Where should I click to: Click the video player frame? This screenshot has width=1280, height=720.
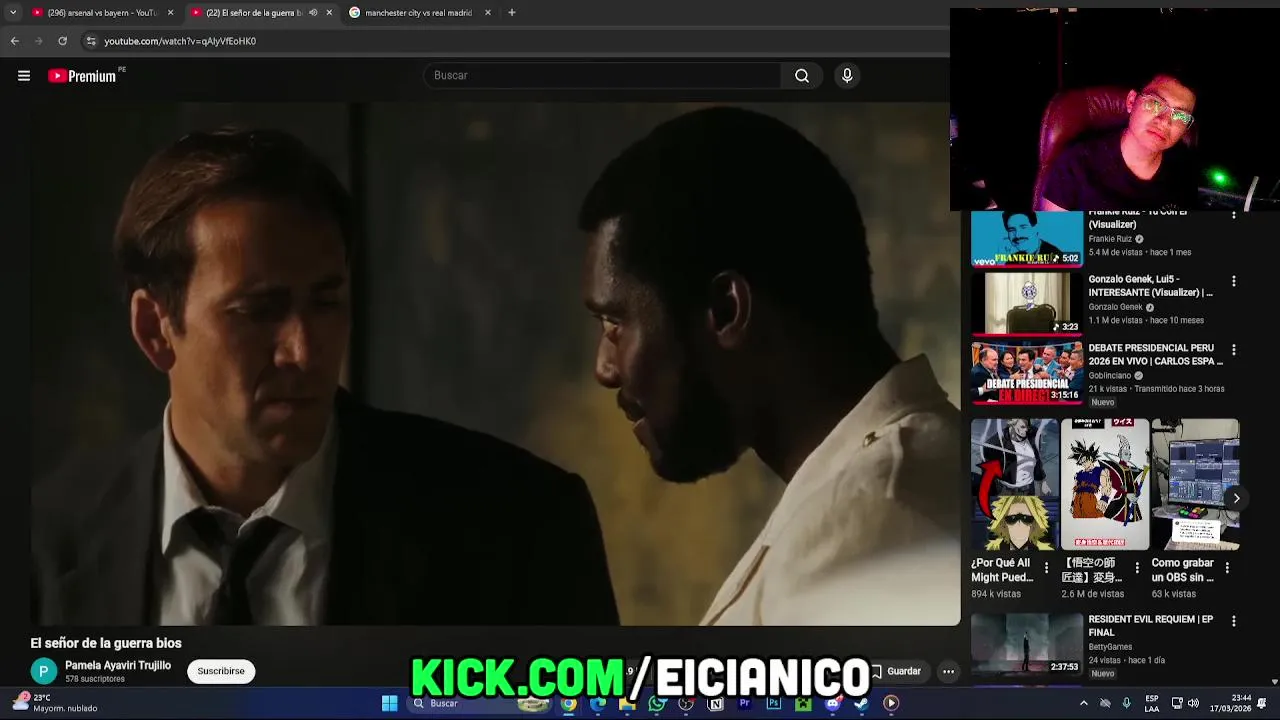pyautogui.click(x=495, y=364)
